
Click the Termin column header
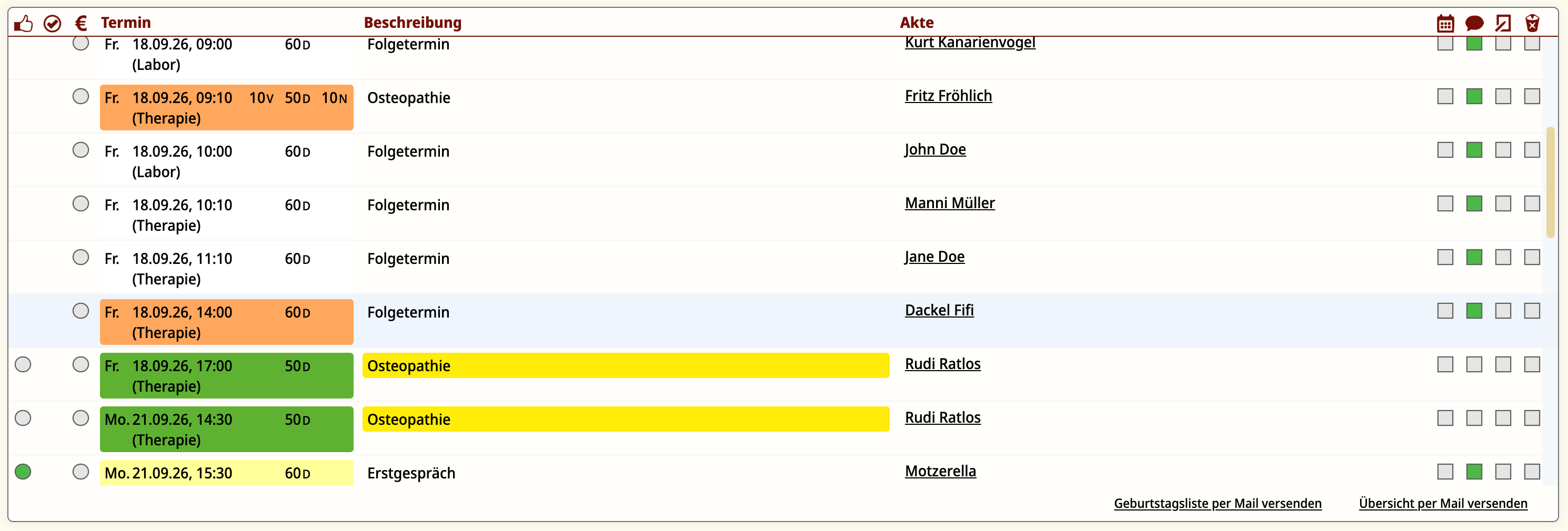tap(125, 23)
